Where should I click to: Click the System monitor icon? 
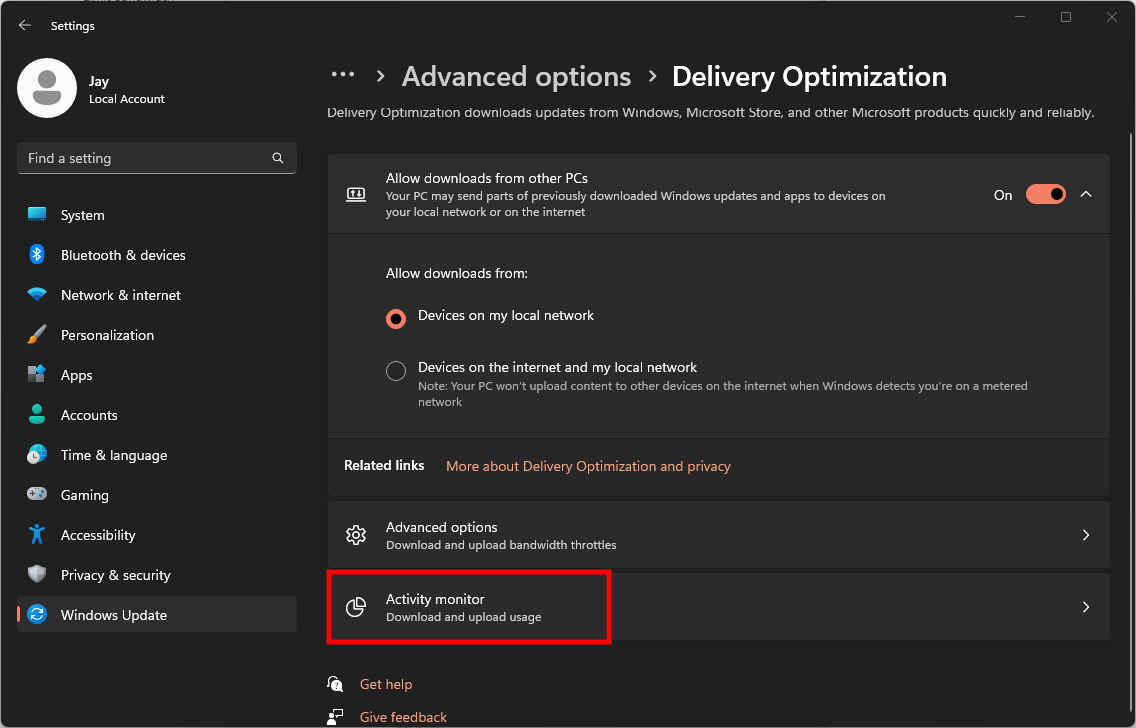click(37, 214)
